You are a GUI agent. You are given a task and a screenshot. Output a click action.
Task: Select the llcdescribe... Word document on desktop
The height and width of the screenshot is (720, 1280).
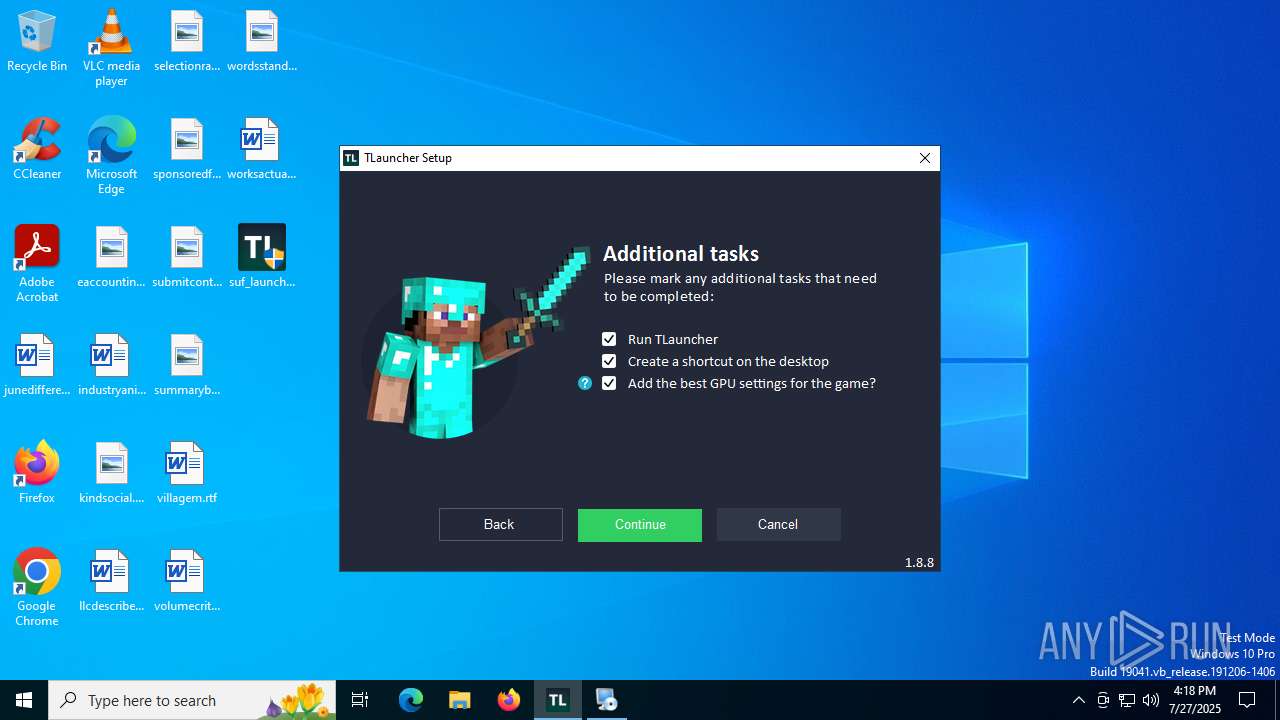pyautogui.click(x=111, y=581)
